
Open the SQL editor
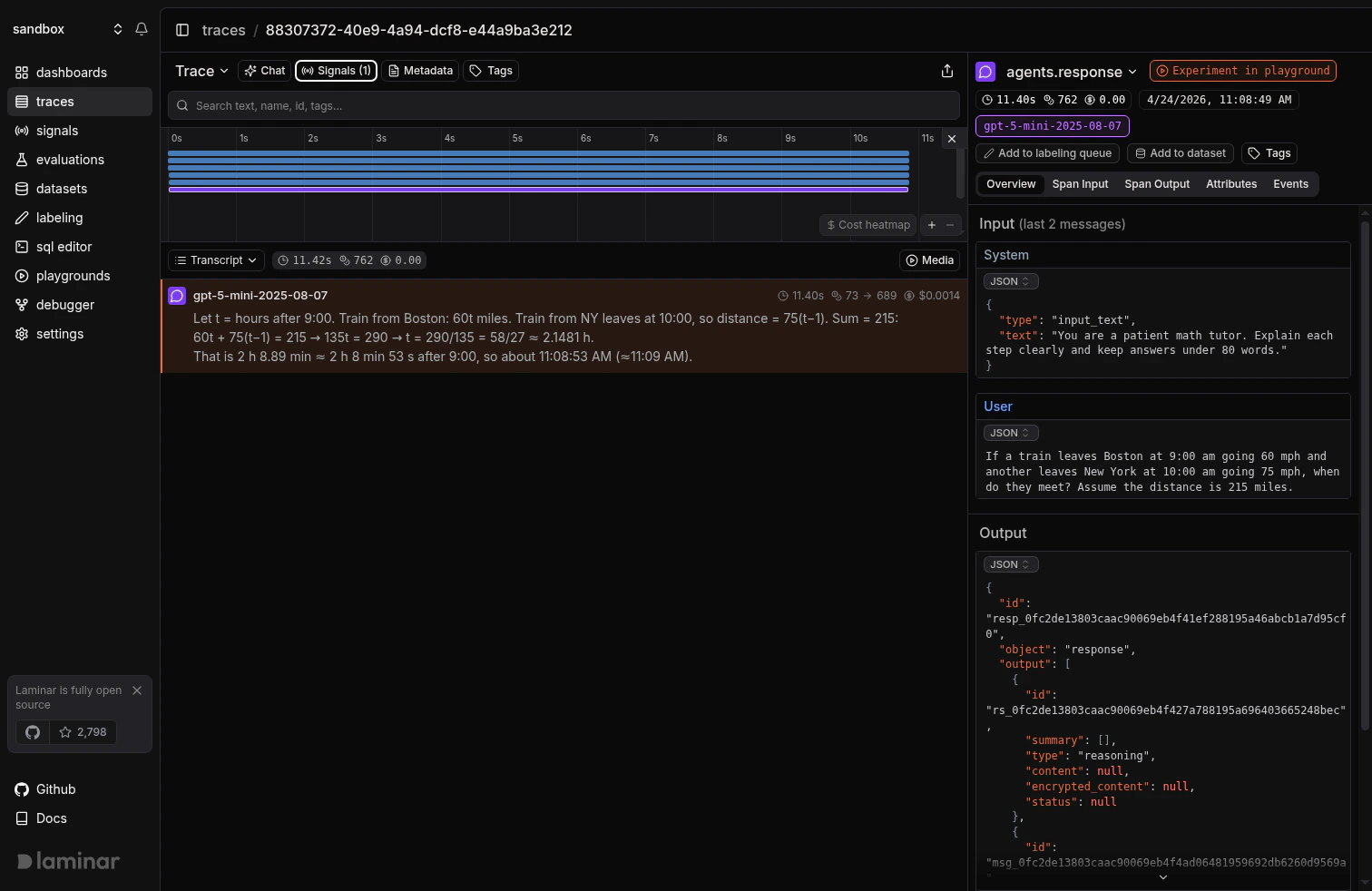click(x=64, y=247)
